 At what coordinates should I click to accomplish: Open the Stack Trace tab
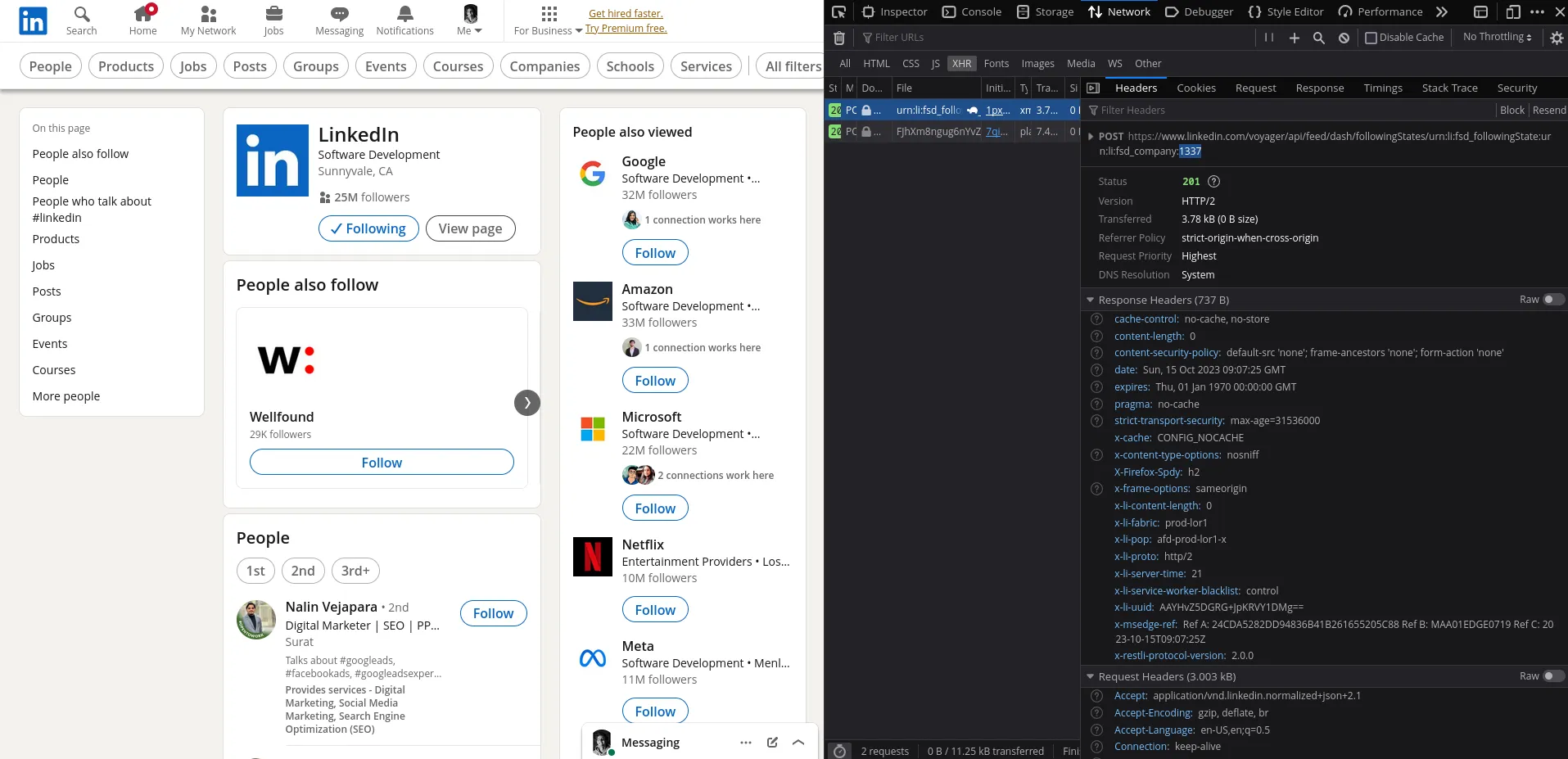1449,88
